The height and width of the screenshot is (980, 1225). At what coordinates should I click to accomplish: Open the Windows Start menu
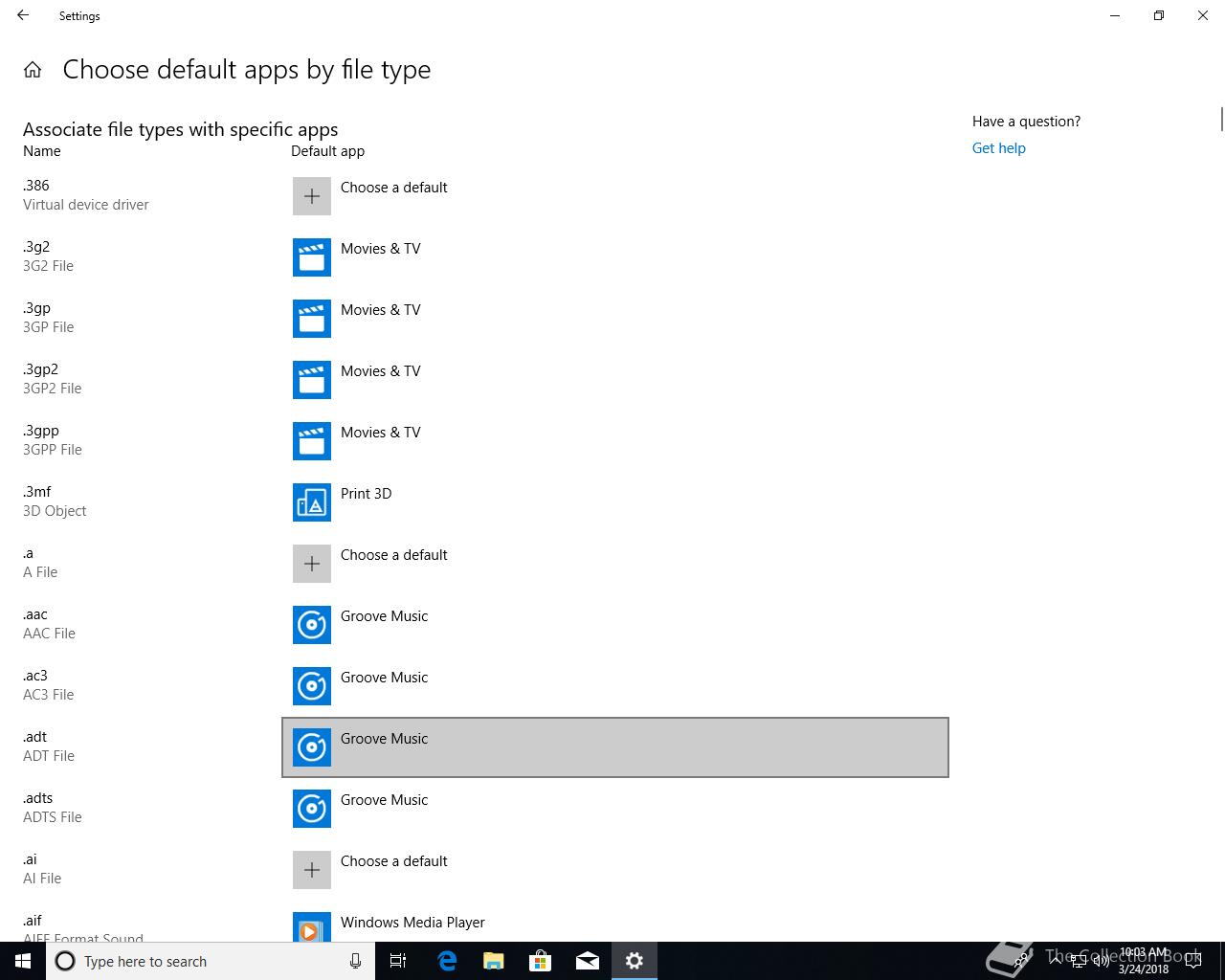tap(23, 961)
